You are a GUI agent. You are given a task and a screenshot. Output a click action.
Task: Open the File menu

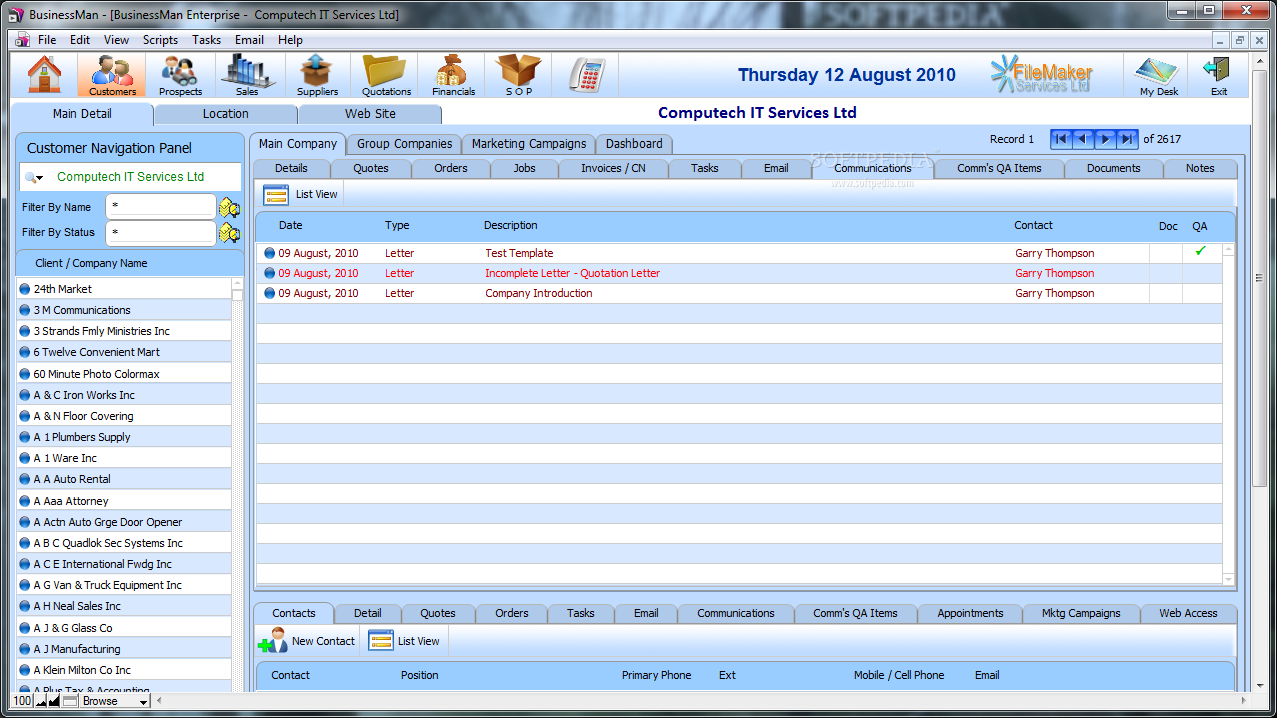coord(47,40)
